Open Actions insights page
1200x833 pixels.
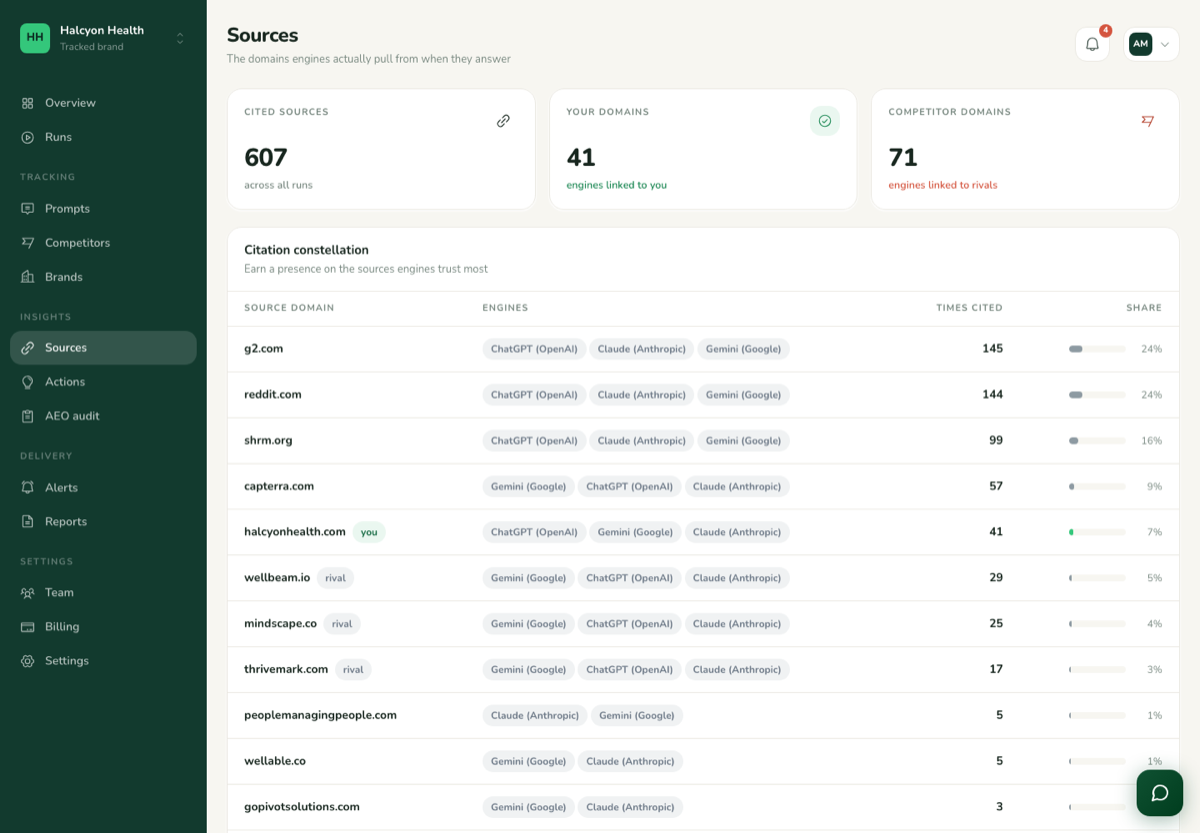103,382
